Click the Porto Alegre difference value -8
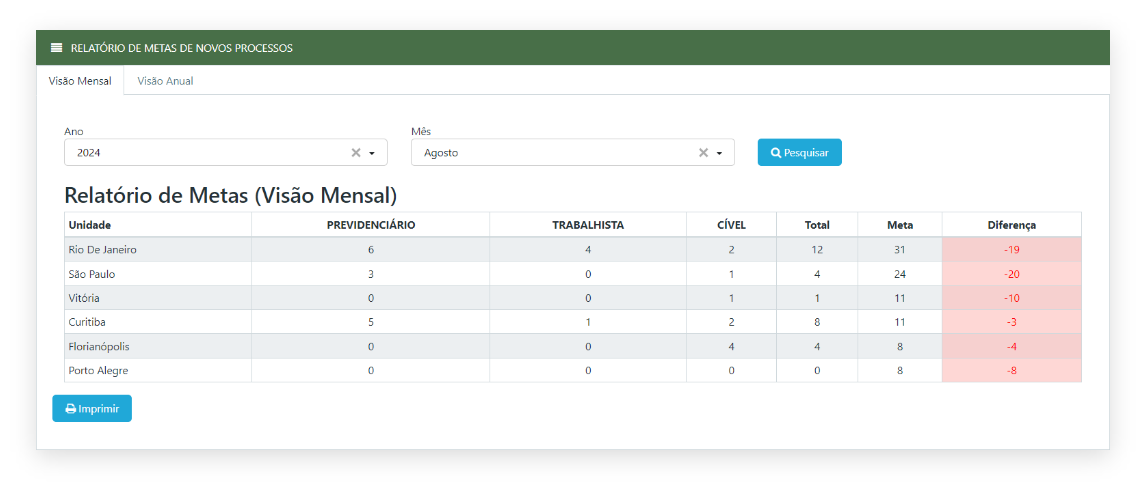Viewport: 1146px width, 492px height. point(1011,371)
